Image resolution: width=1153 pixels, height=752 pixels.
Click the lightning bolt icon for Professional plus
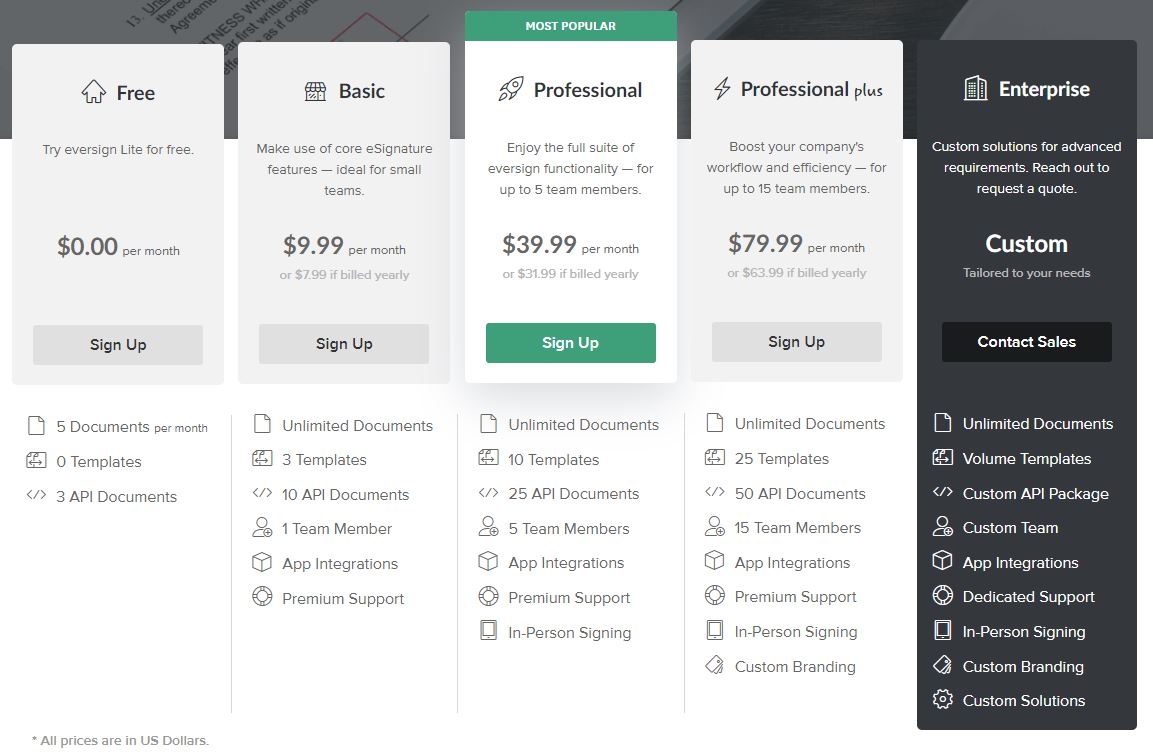(722, 88)
